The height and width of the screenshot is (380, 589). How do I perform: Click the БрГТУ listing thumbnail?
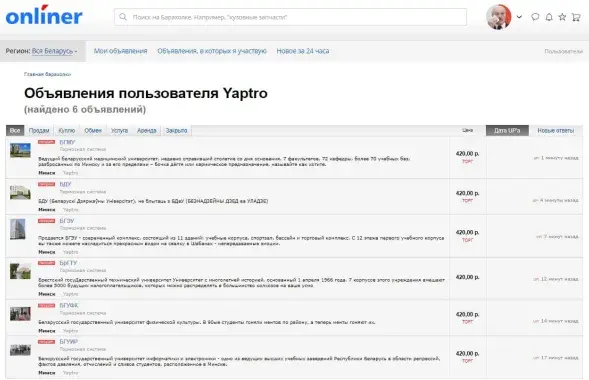point(20,271)
